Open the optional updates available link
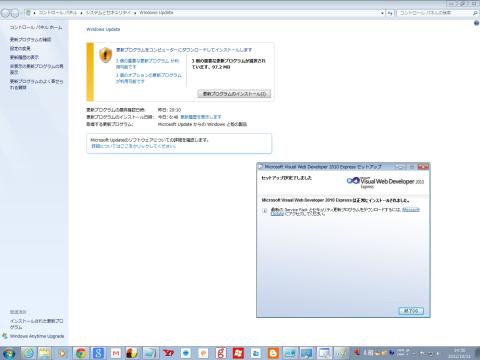This screenshot has height=360, width=480. click(x=149, y=78)
